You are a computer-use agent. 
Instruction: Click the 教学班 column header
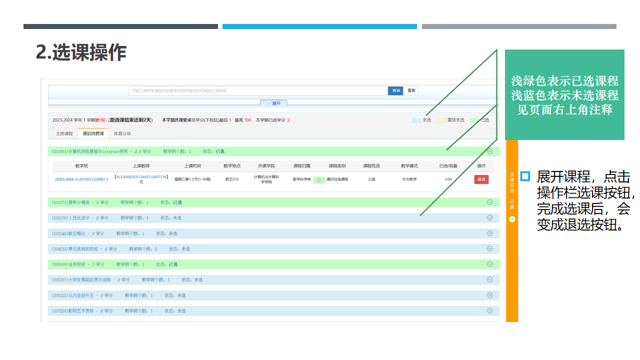[81, 166]
